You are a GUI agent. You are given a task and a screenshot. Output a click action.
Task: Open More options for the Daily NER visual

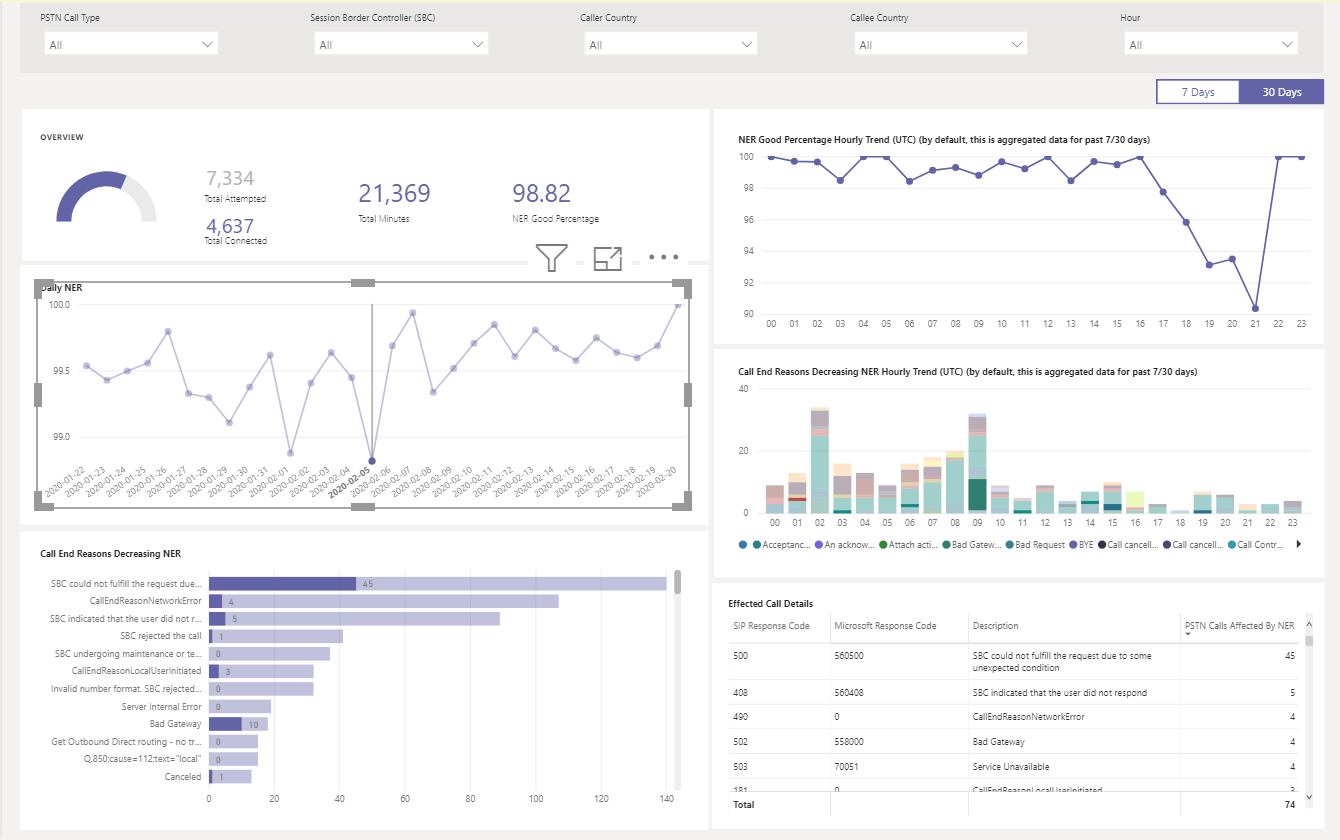pyautogui.click(x=662, y=257)
